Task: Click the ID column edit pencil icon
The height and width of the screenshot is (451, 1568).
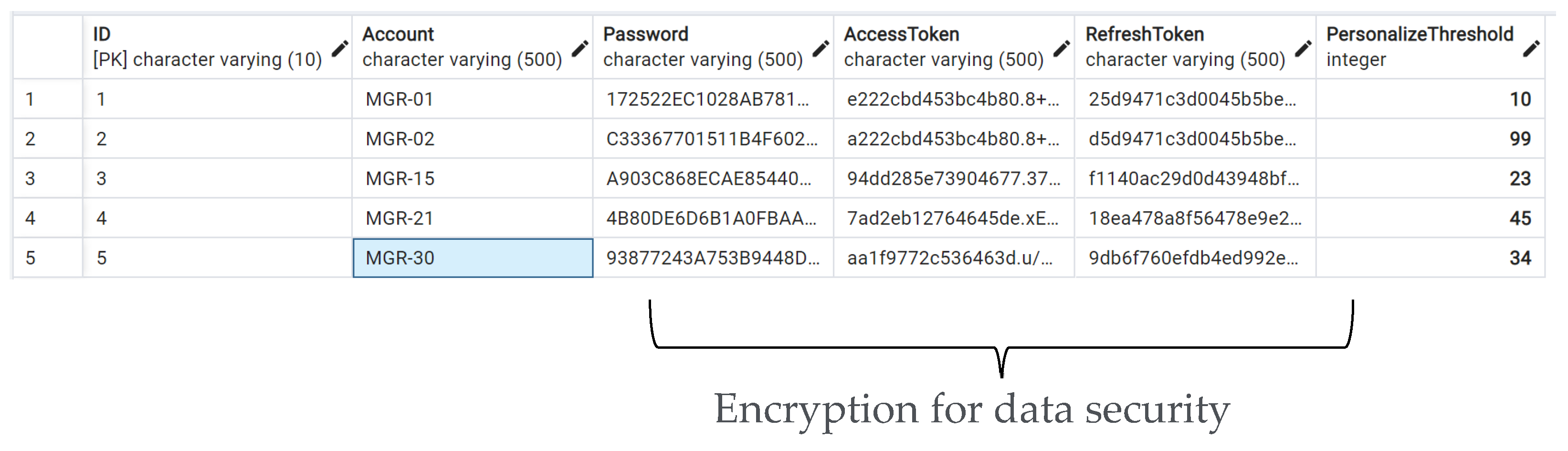Action: [340, 48]
